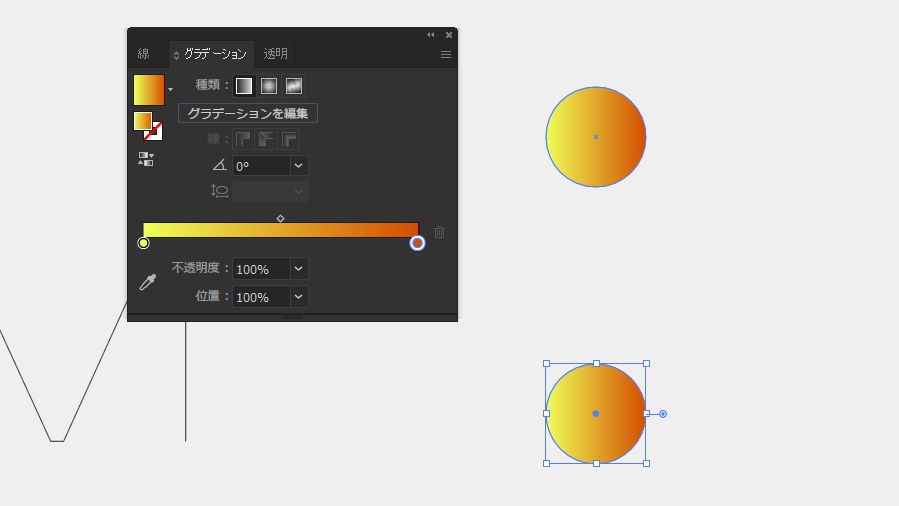Open the panel hamburger menu

pyautogui.click(x=446, y=54)
